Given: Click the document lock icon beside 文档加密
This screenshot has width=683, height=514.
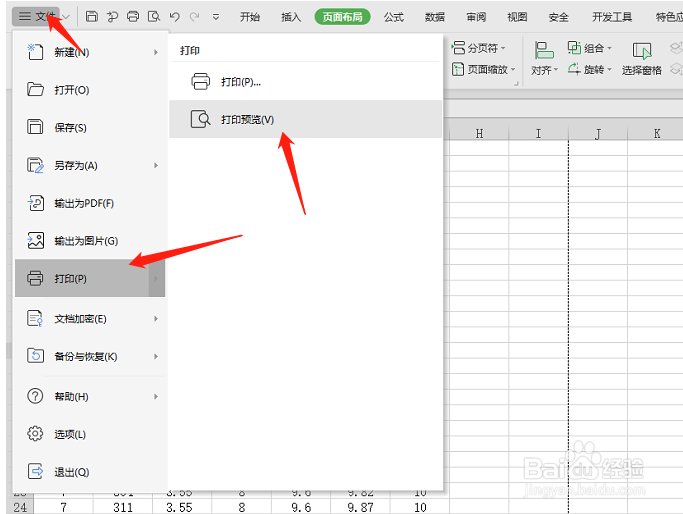Looking at the screenshot, I should point(35,318).
